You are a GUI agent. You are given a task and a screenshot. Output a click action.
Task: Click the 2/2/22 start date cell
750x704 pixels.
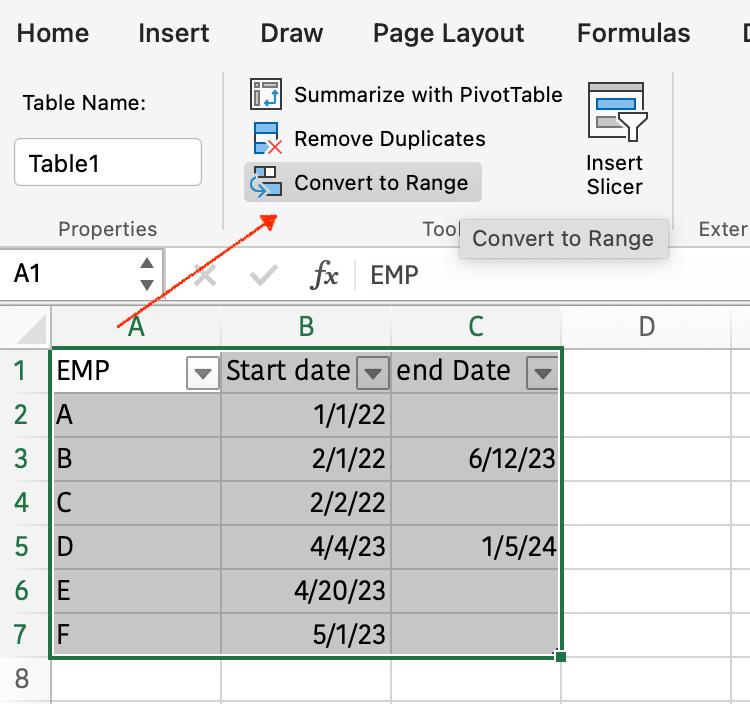point(306,503)
